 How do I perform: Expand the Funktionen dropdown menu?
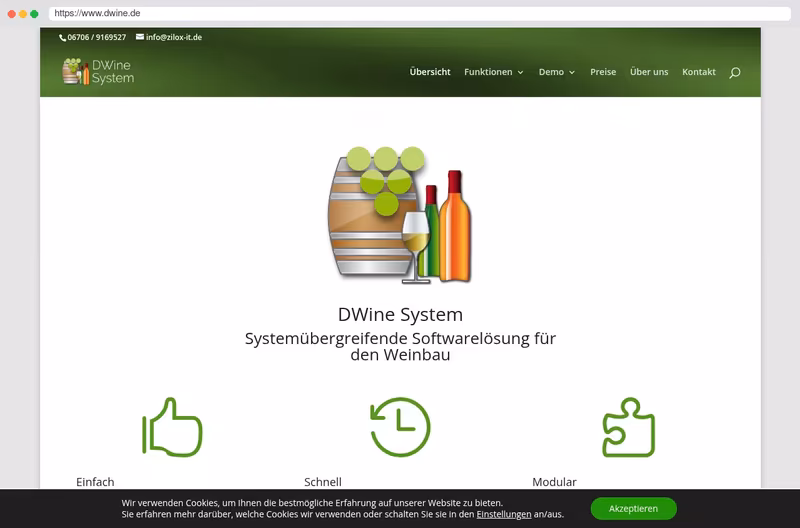pos(493,72)
